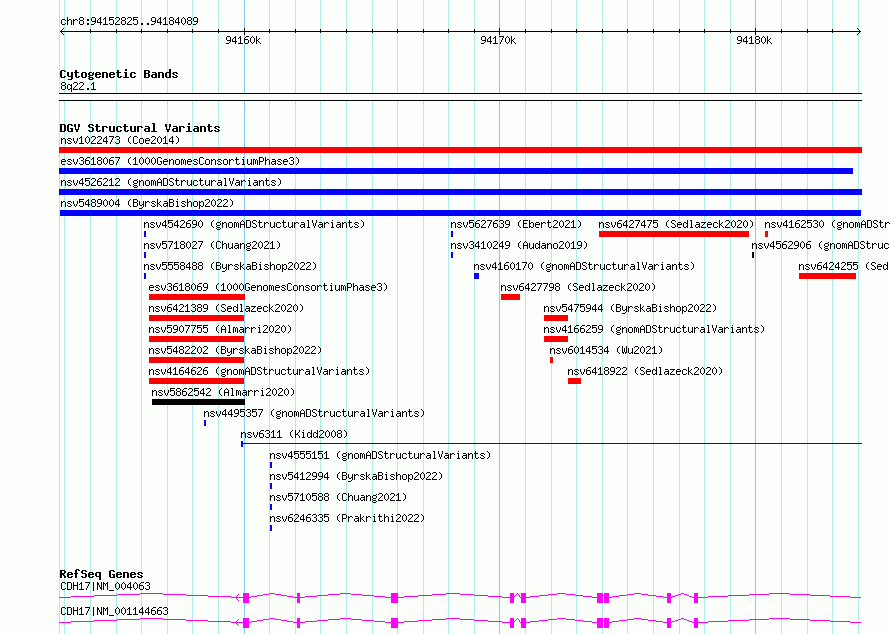Click the red bar under nsv6418922
This screenshot has height=634, width=890.
[574, 381]
